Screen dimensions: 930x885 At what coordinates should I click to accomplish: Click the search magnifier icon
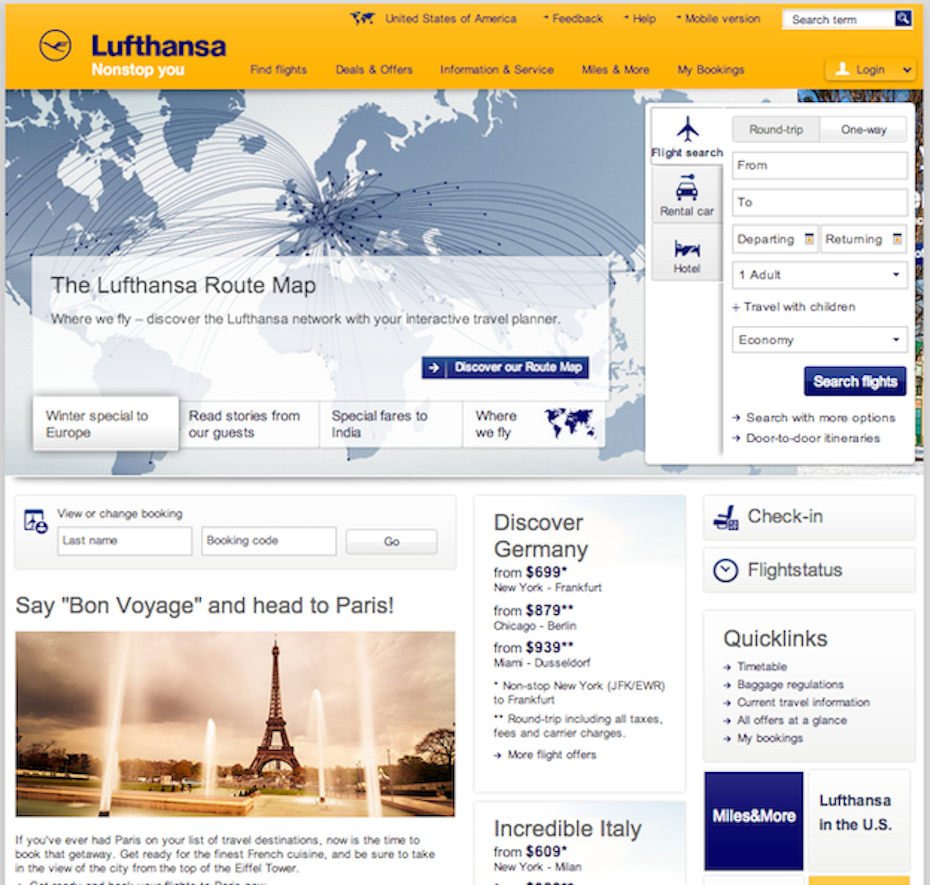[903, 19]
